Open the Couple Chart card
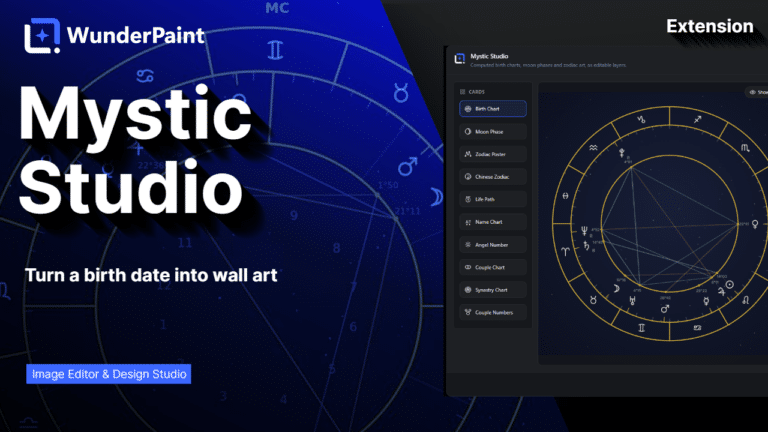The image size is (768, 432). click(x=493, y=267)
